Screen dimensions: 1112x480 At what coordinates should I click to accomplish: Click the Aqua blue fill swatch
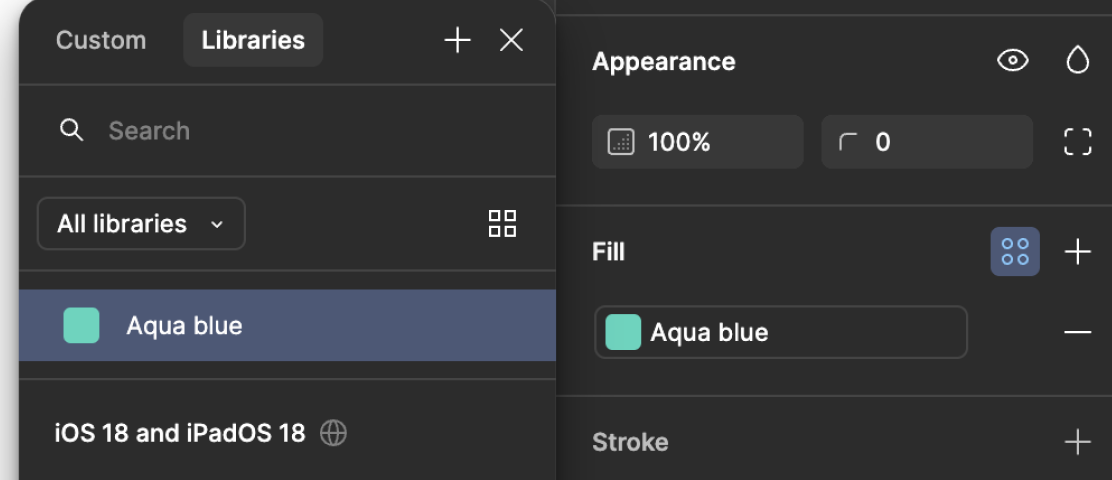[x=624, y=332]
